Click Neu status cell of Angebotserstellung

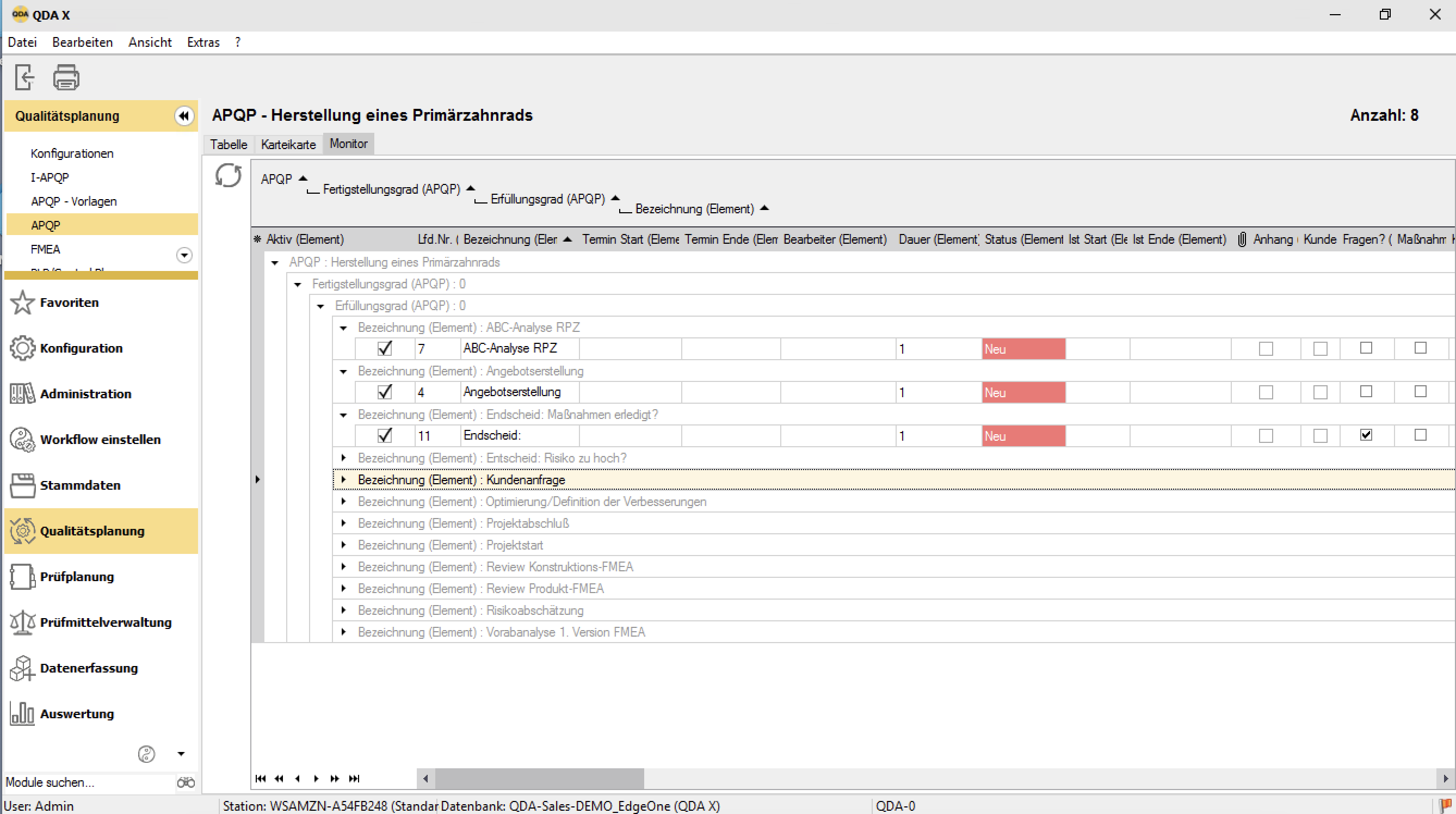point(1023,392)
